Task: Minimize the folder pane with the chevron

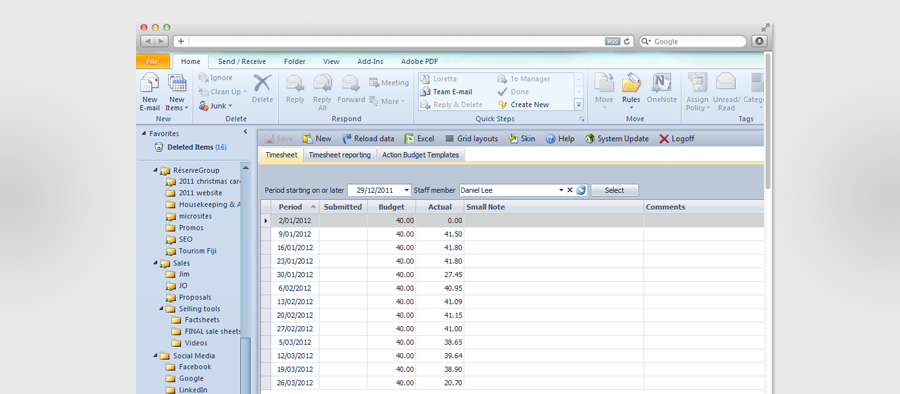Action: pos(245,132)
